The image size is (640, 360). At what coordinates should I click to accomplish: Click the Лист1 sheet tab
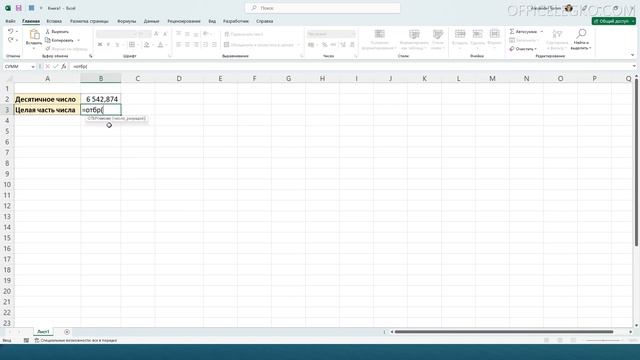point(43,331)
